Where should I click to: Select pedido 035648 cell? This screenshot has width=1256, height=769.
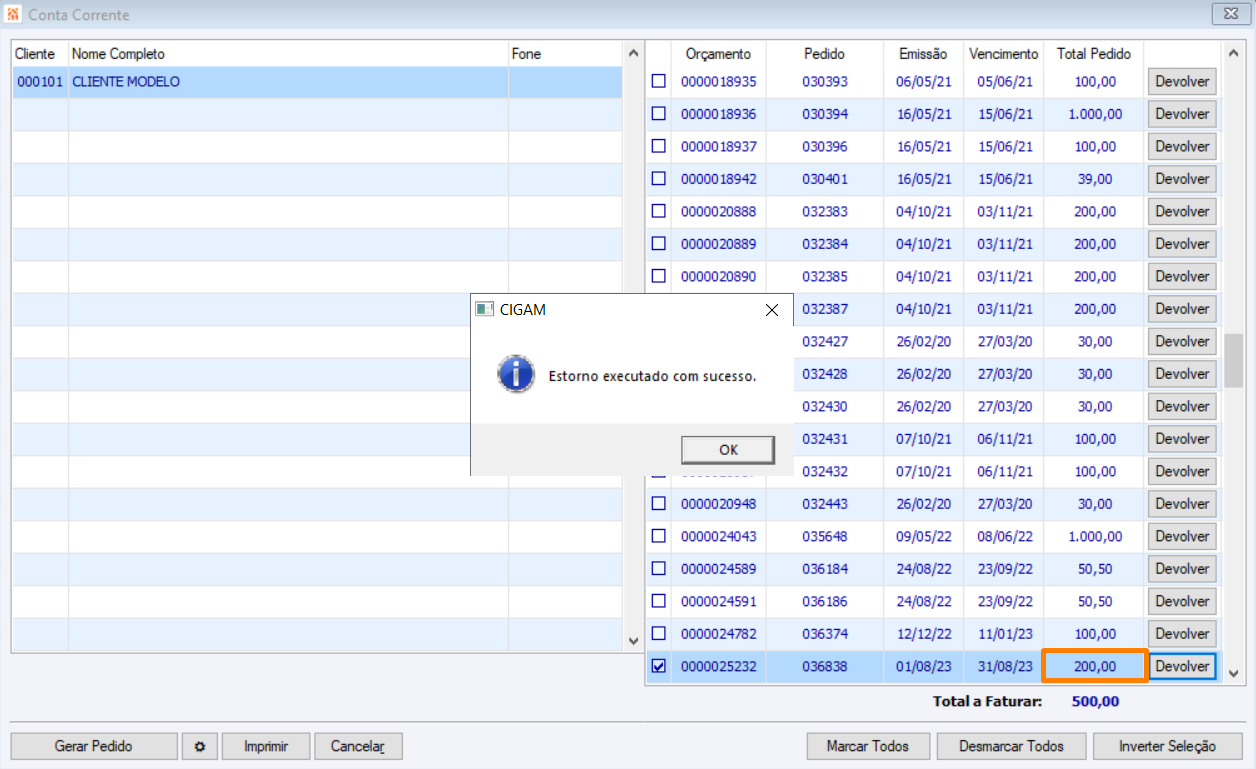824,537
